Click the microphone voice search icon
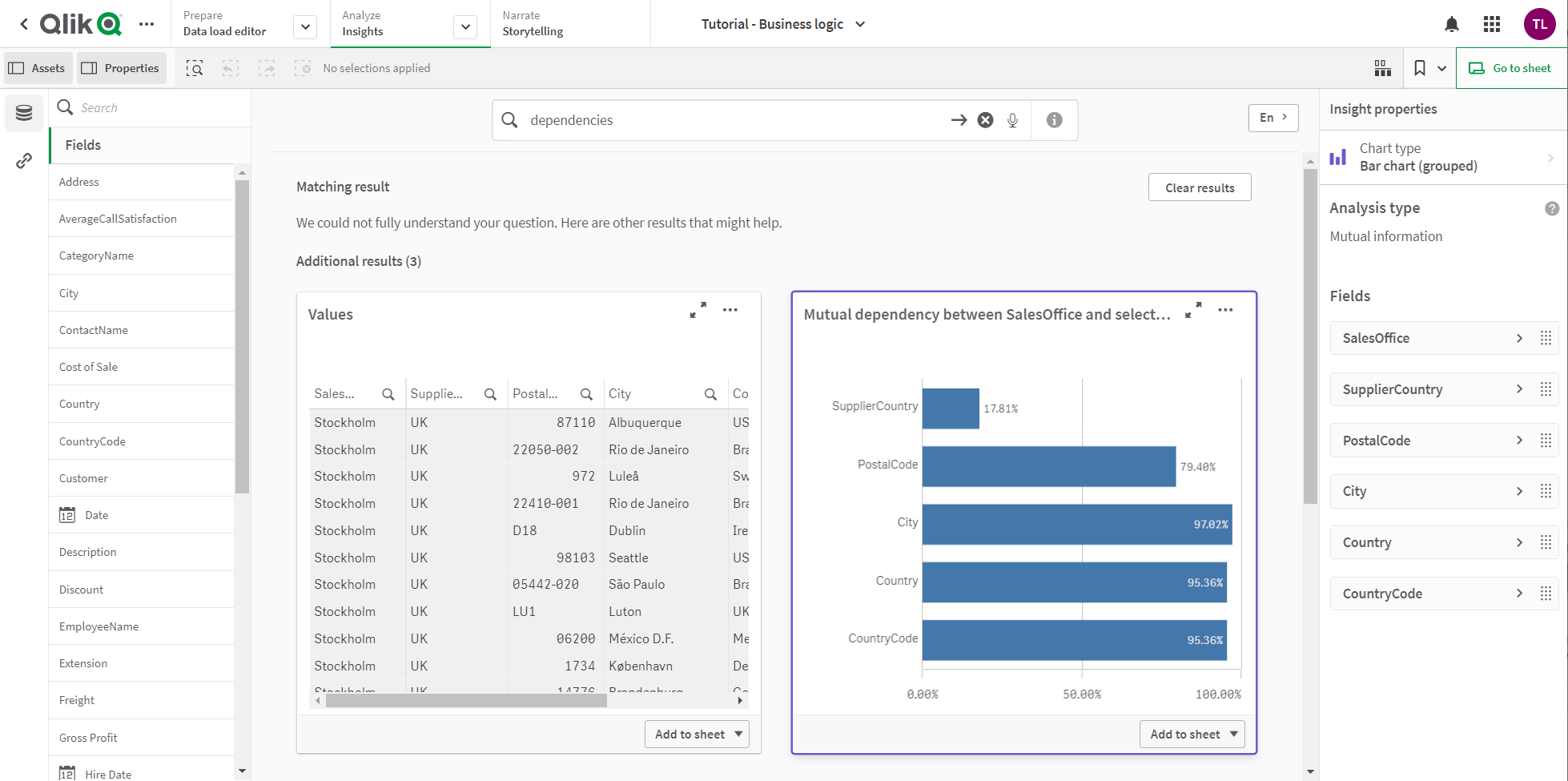Screen dimensions: 1568x781 click(x=1012, y=120)
